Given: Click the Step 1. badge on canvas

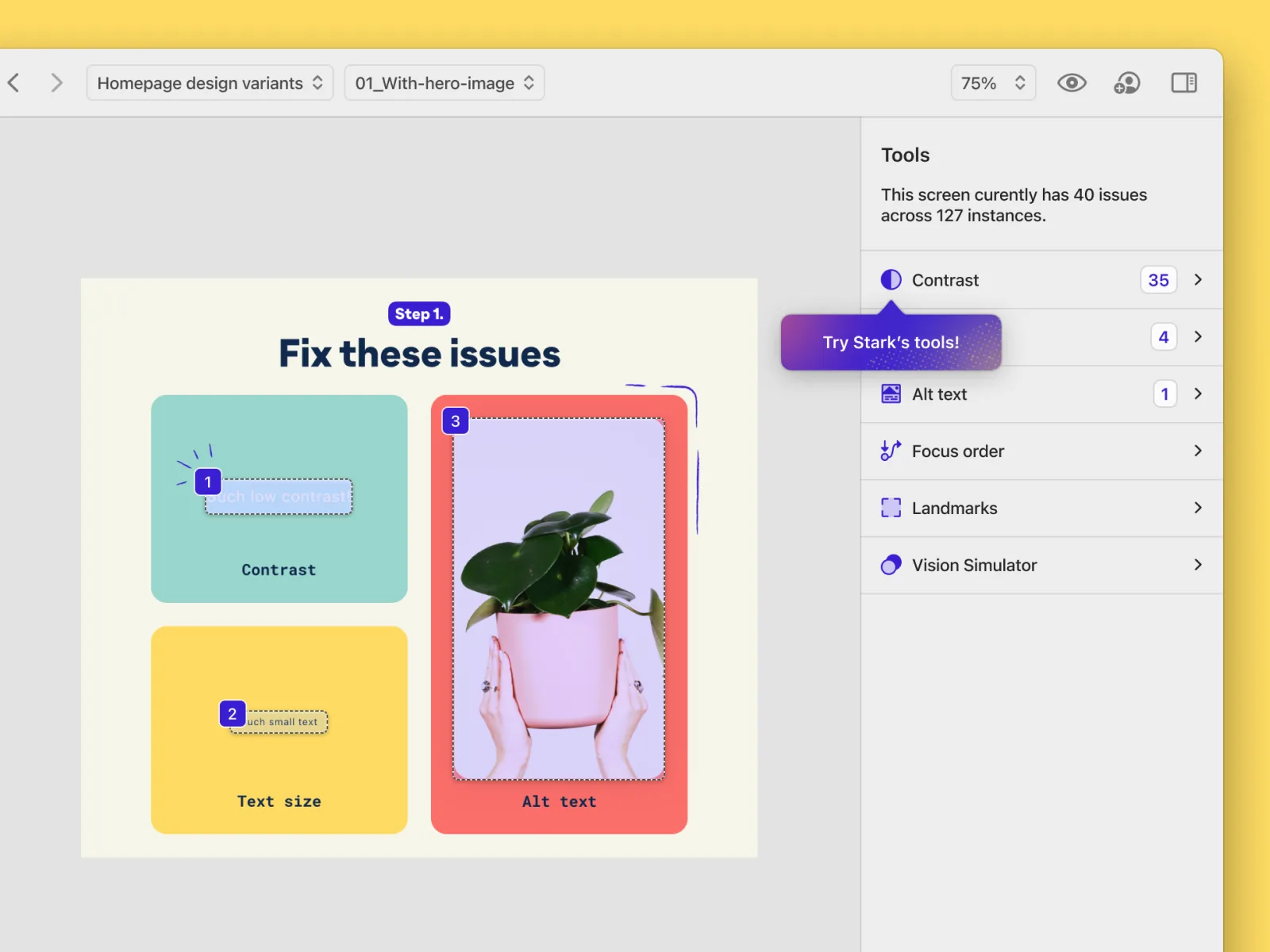Looking at the screenshot, I should point(419,314).
